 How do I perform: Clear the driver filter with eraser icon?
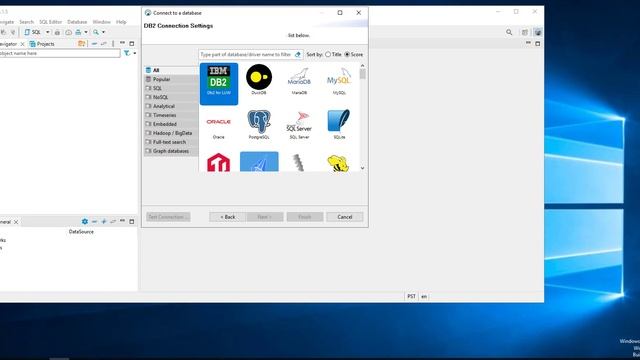[298, 54]
